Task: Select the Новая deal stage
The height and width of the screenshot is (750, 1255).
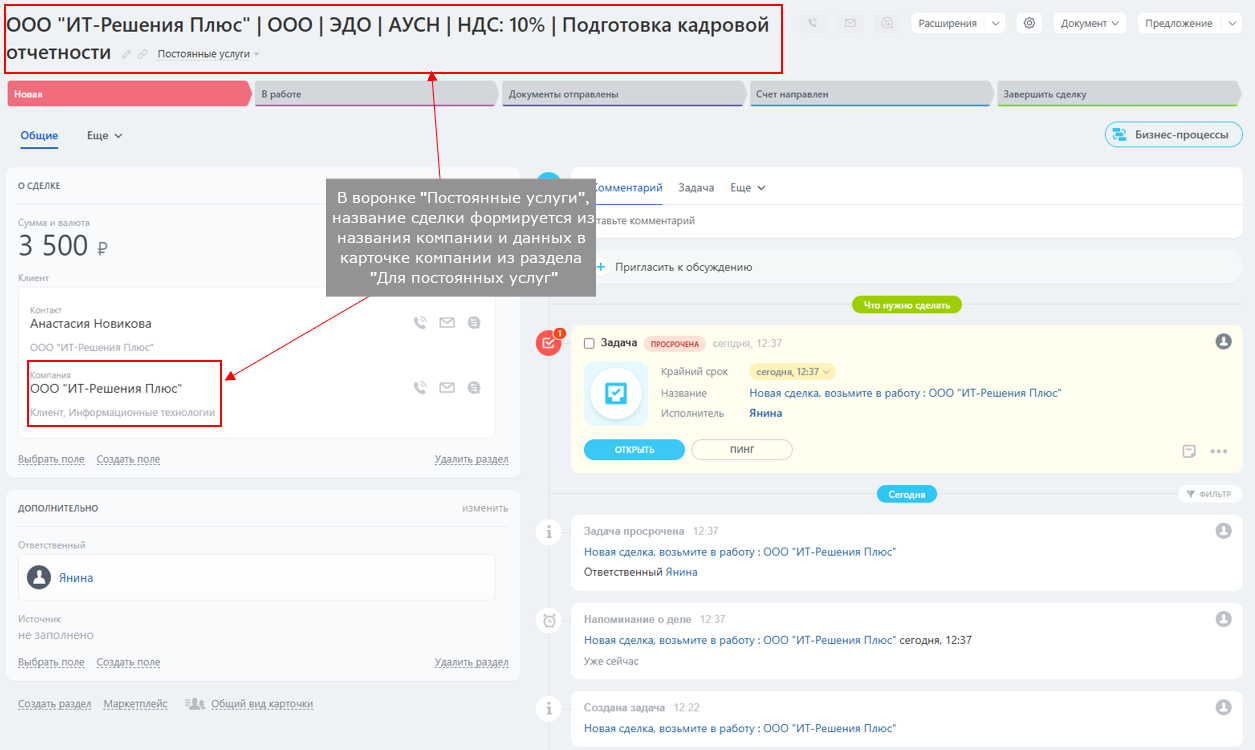Action: pos(128,94)
